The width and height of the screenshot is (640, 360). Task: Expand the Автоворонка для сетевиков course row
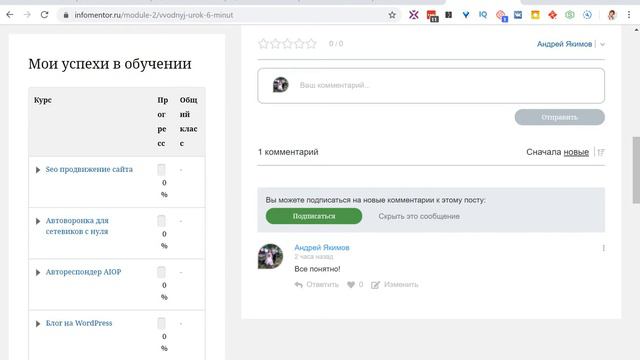pos(38,221)
